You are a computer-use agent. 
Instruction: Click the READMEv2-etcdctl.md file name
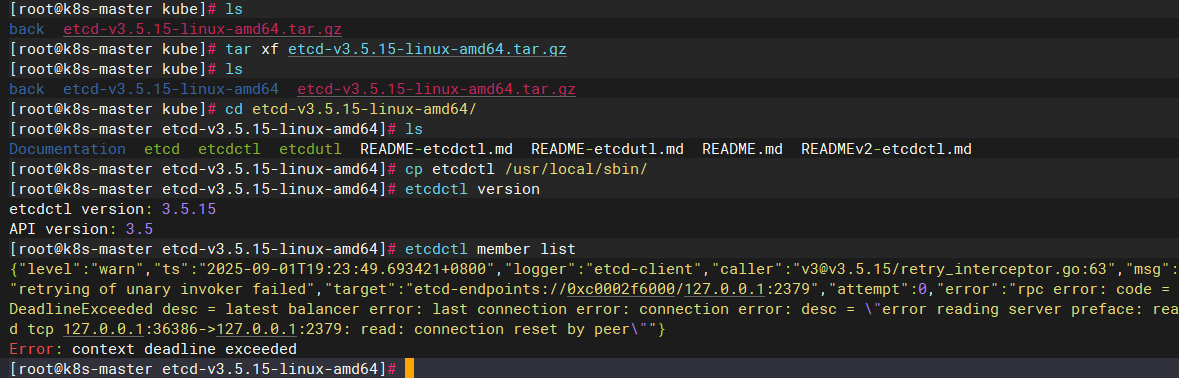coord(887,149)
